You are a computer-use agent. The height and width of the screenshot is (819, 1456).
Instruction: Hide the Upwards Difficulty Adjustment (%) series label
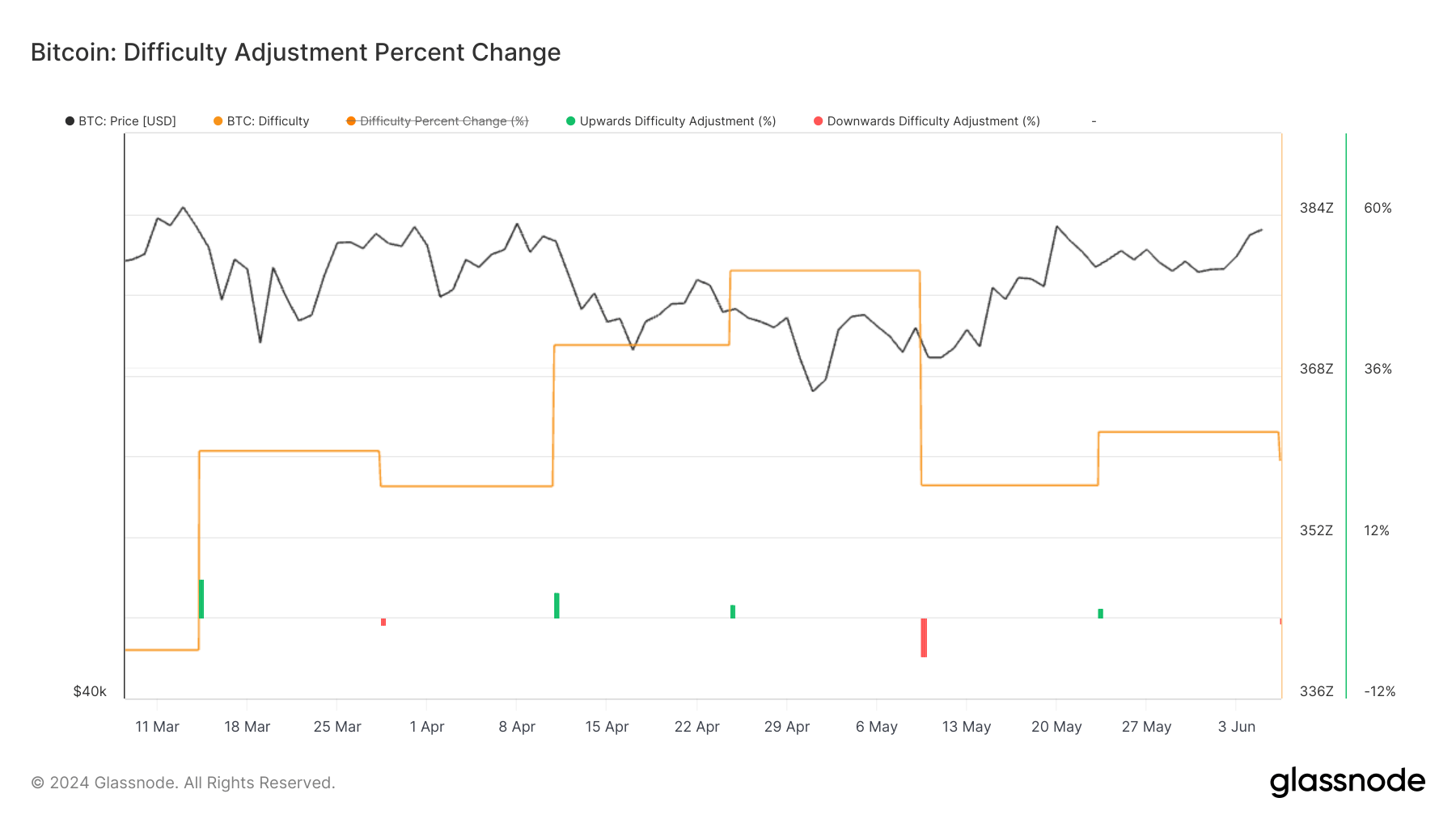(x=677, y=121)
